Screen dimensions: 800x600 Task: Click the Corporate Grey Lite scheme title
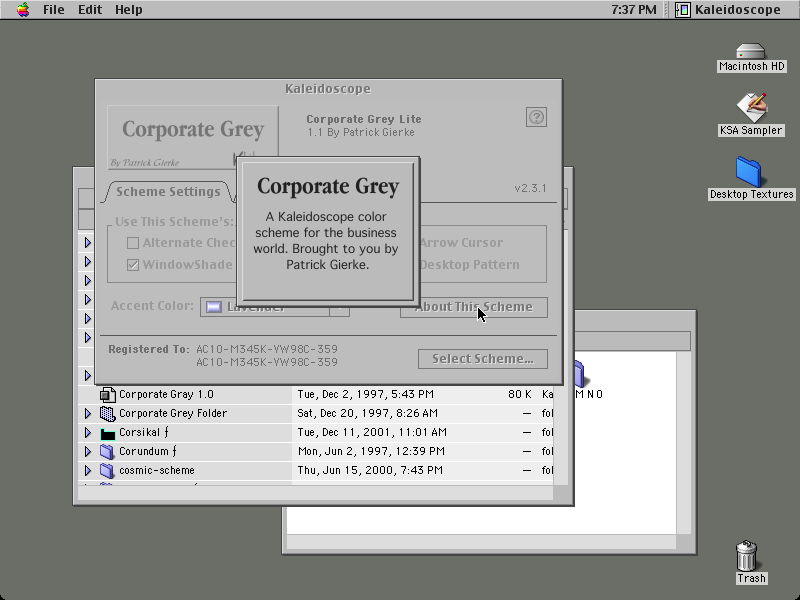tap(364, 119)
